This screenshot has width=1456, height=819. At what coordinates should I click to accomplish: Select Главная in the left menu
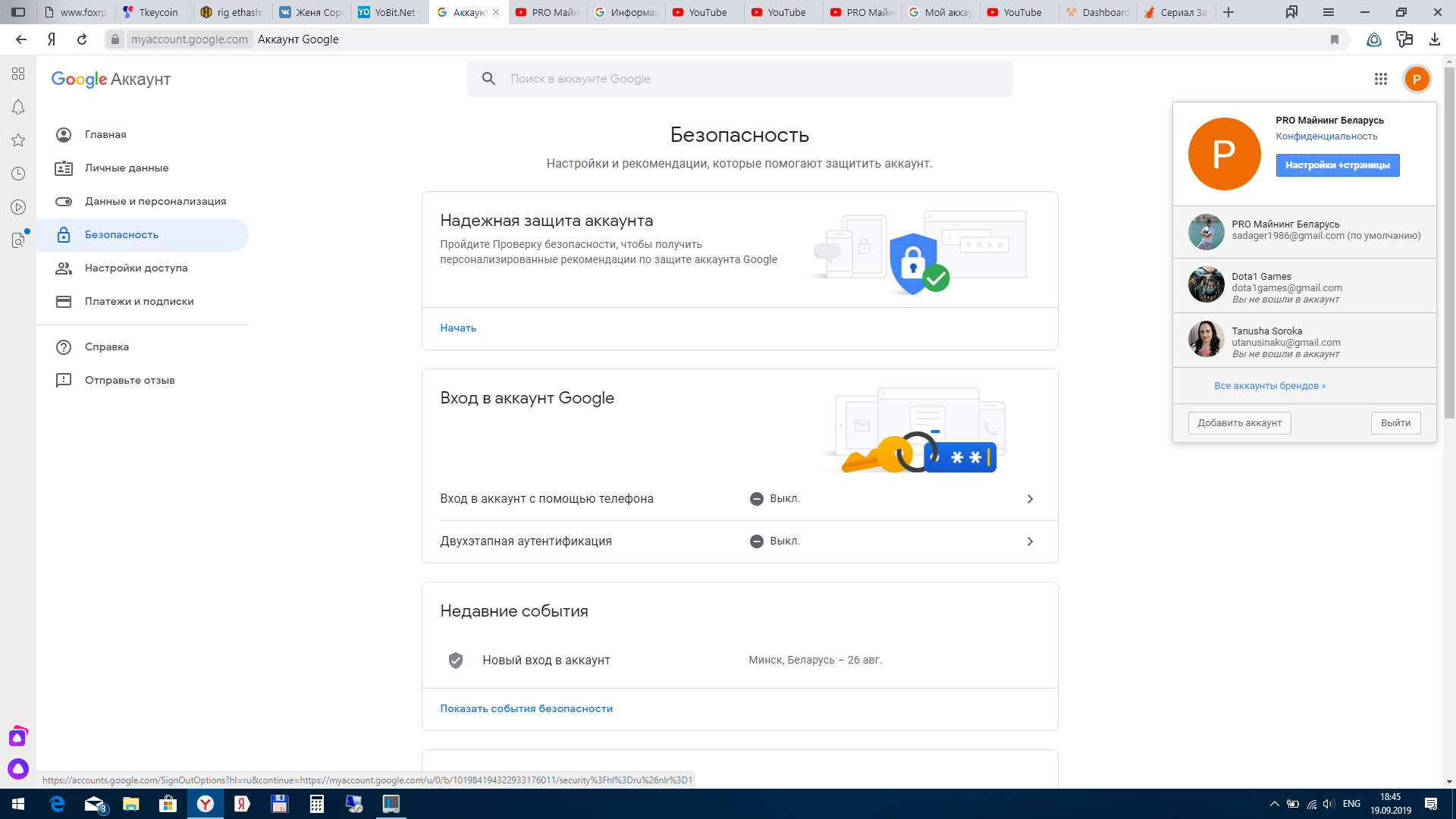point(143,134)
